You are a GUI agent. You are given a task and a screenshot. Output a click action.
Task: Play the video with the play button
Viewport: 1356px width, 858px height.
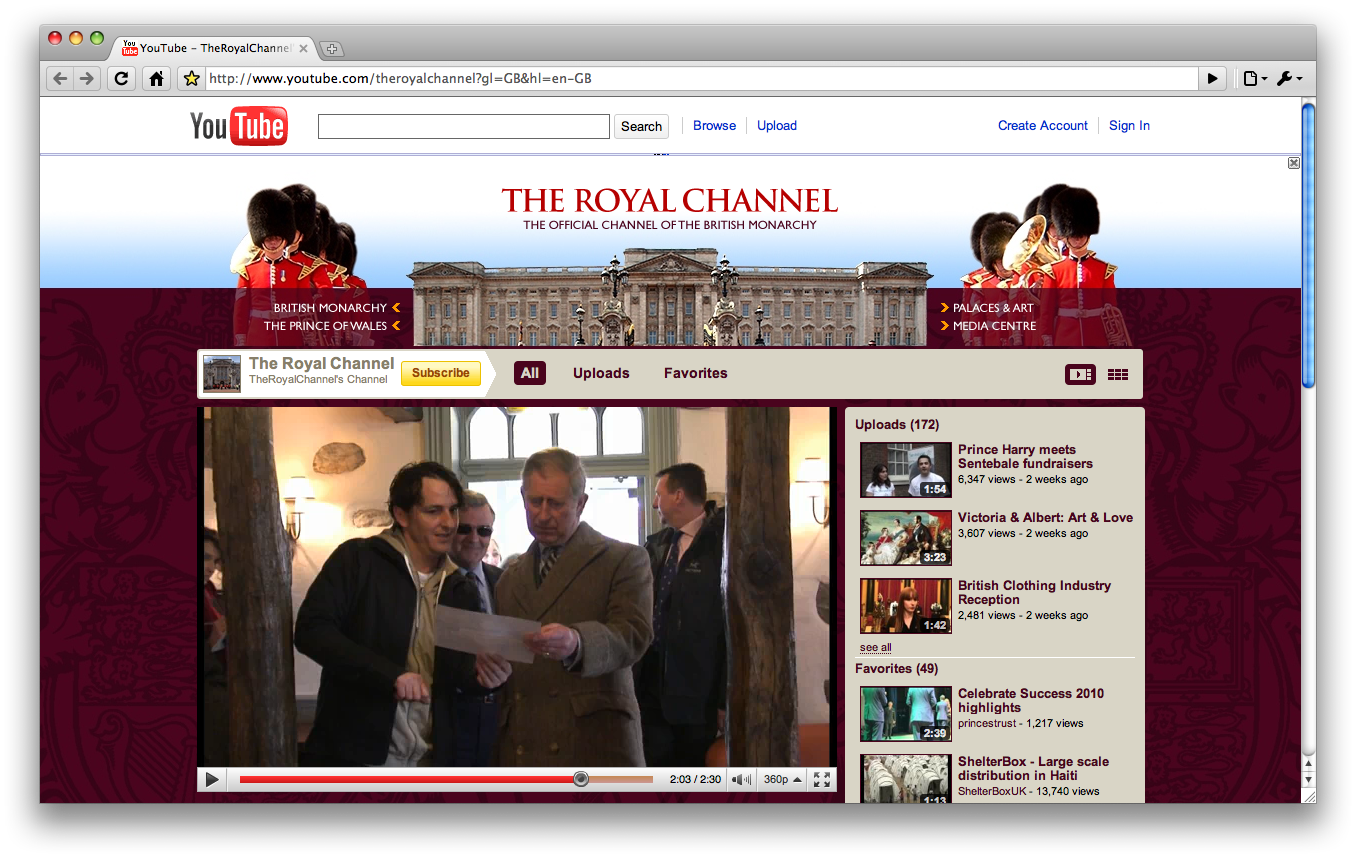pyautogui.click(x=212, y=779)
